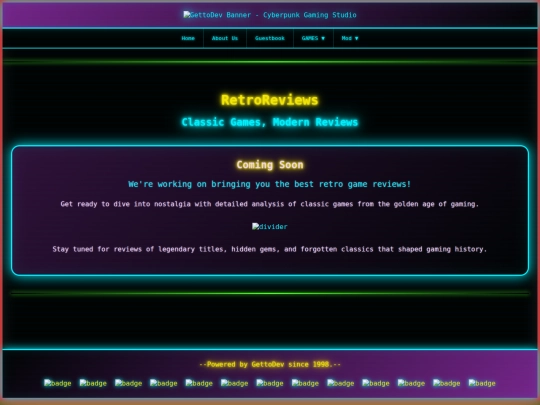Click the RetroReviews yellow heading
Screen dimensions: 540x405
click(270, 100)
